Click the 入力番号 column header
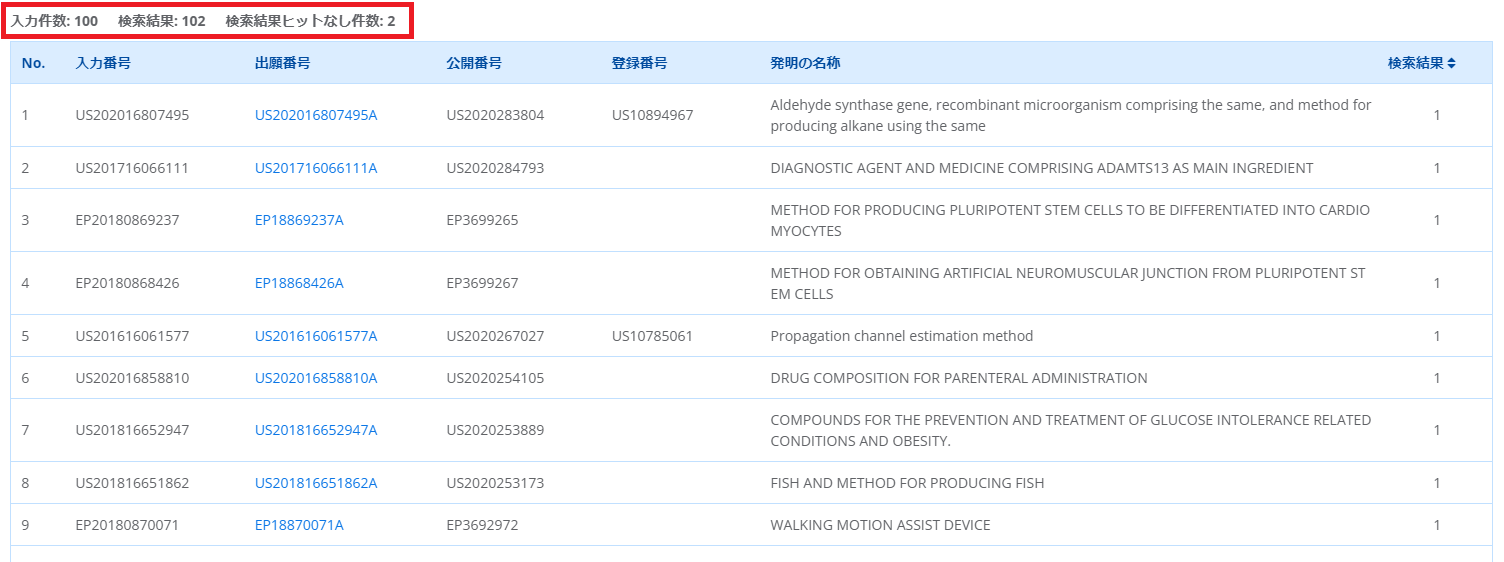Viewport: 1504px width, 562px height. [x=103, y=63]
